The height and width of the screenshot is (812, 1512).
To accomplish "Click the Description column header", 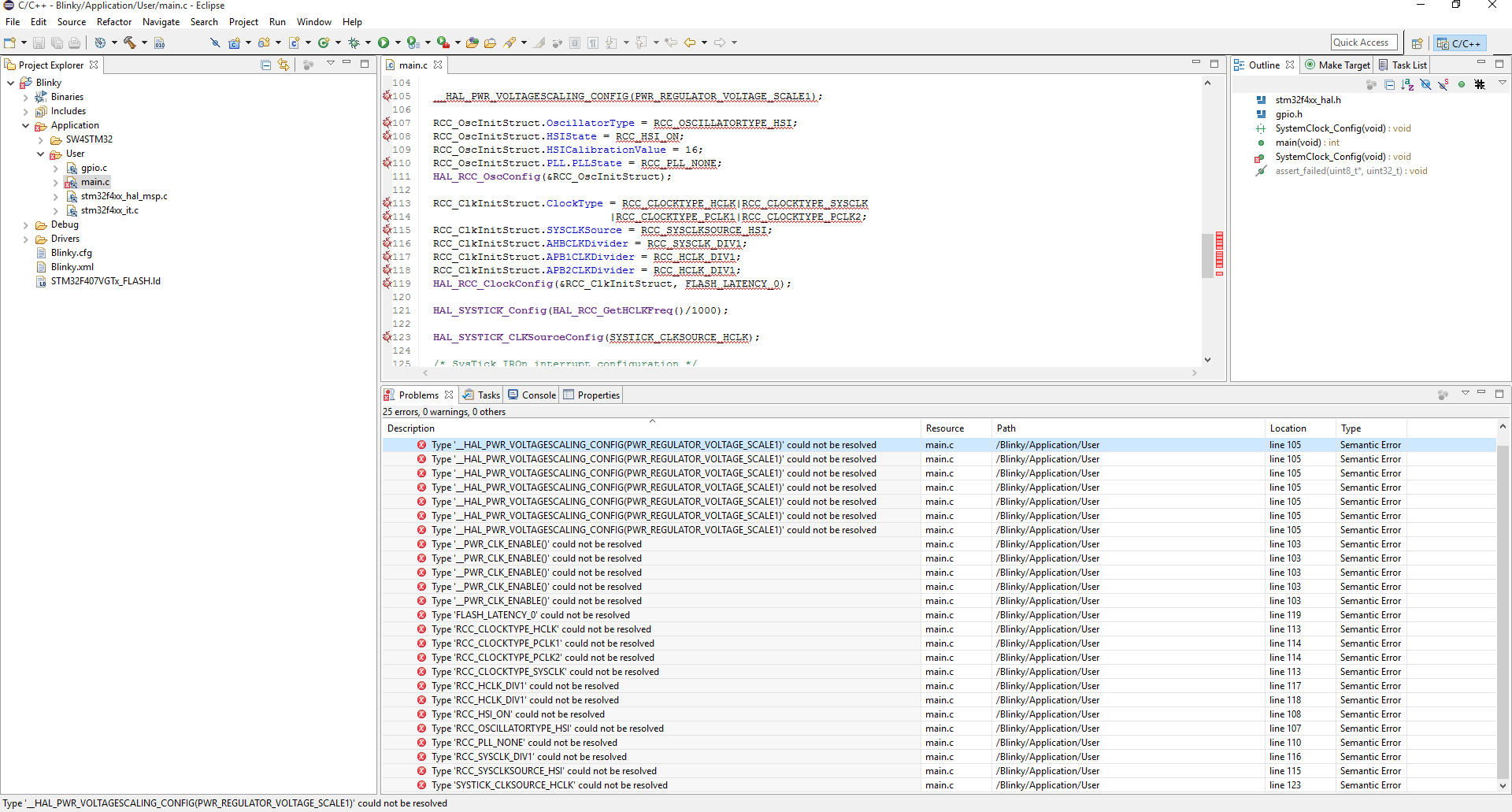I will [x=411, y=428].
